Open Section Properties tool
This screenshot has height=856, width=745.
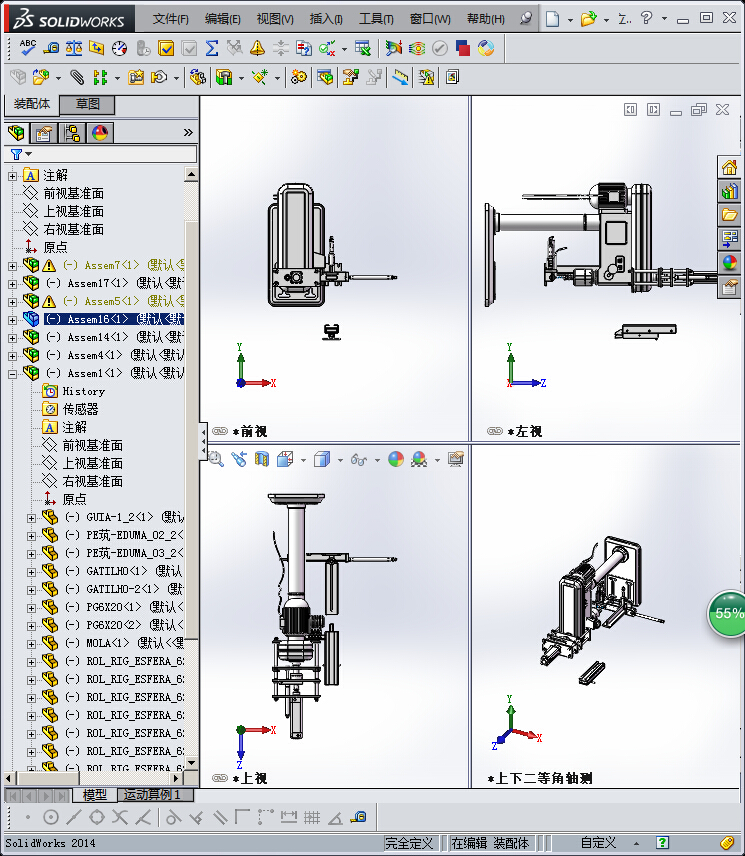click(x=97, y=48)
